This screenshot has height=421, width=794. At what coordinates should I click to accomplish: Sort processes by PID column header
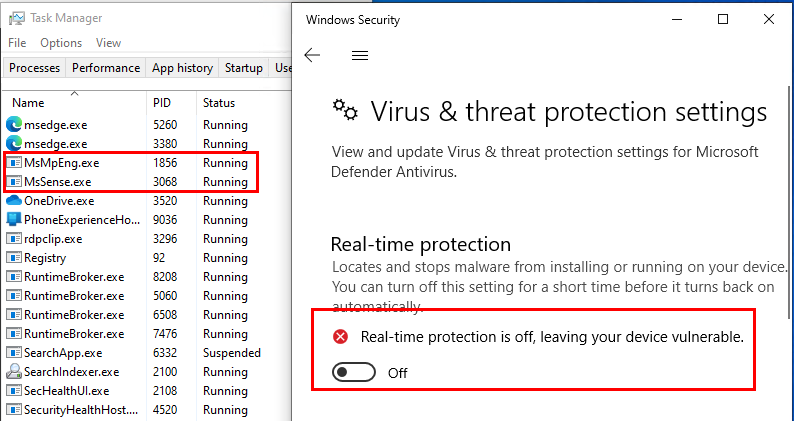coord(162,103)
